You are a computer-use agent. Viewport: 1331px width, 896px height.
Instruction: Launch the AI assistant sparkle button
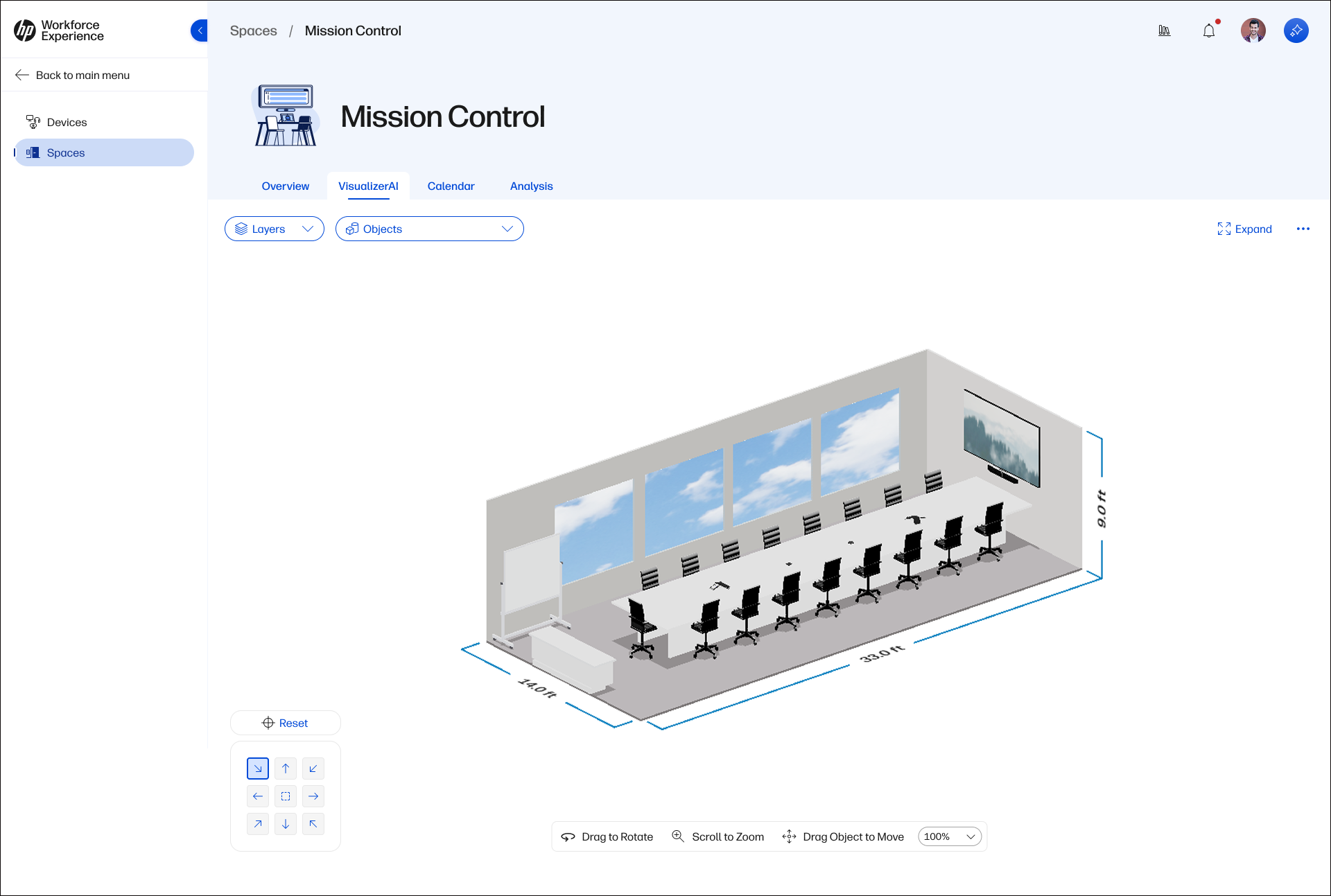click(x=1296, y=30)
